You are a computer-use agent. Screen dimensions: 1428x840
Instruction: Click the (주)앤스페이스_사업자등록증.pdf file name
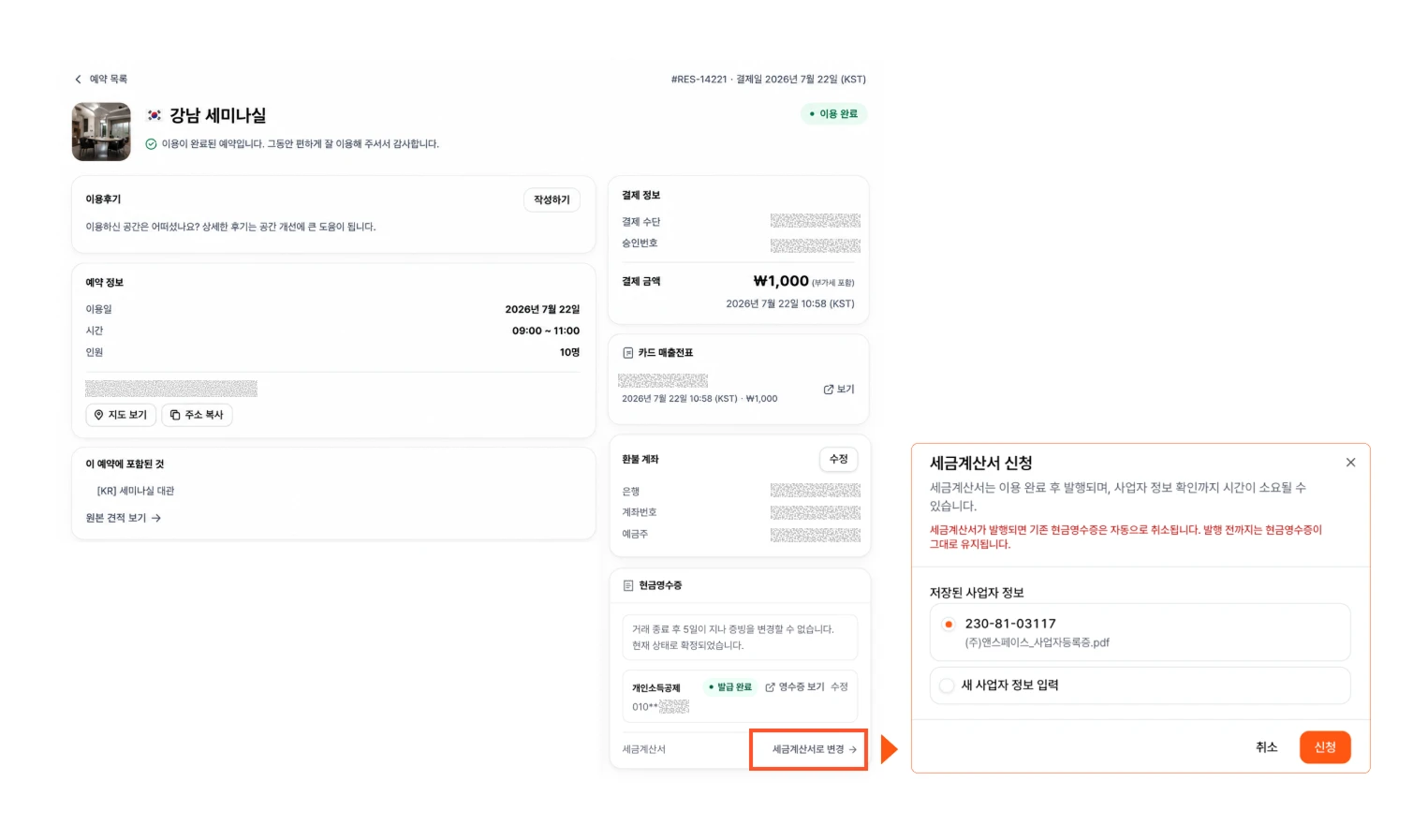(1037, 643)
